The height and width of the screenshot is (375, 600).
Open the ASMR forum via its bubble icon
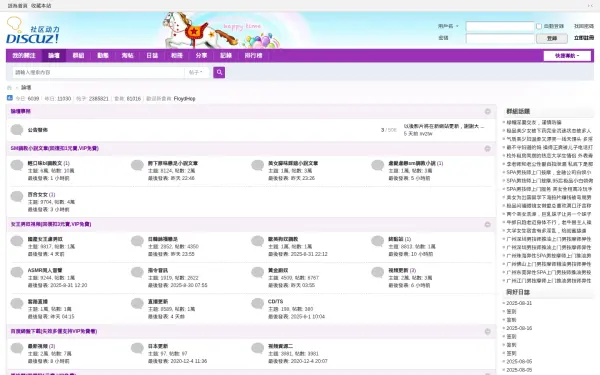[17, 272]
